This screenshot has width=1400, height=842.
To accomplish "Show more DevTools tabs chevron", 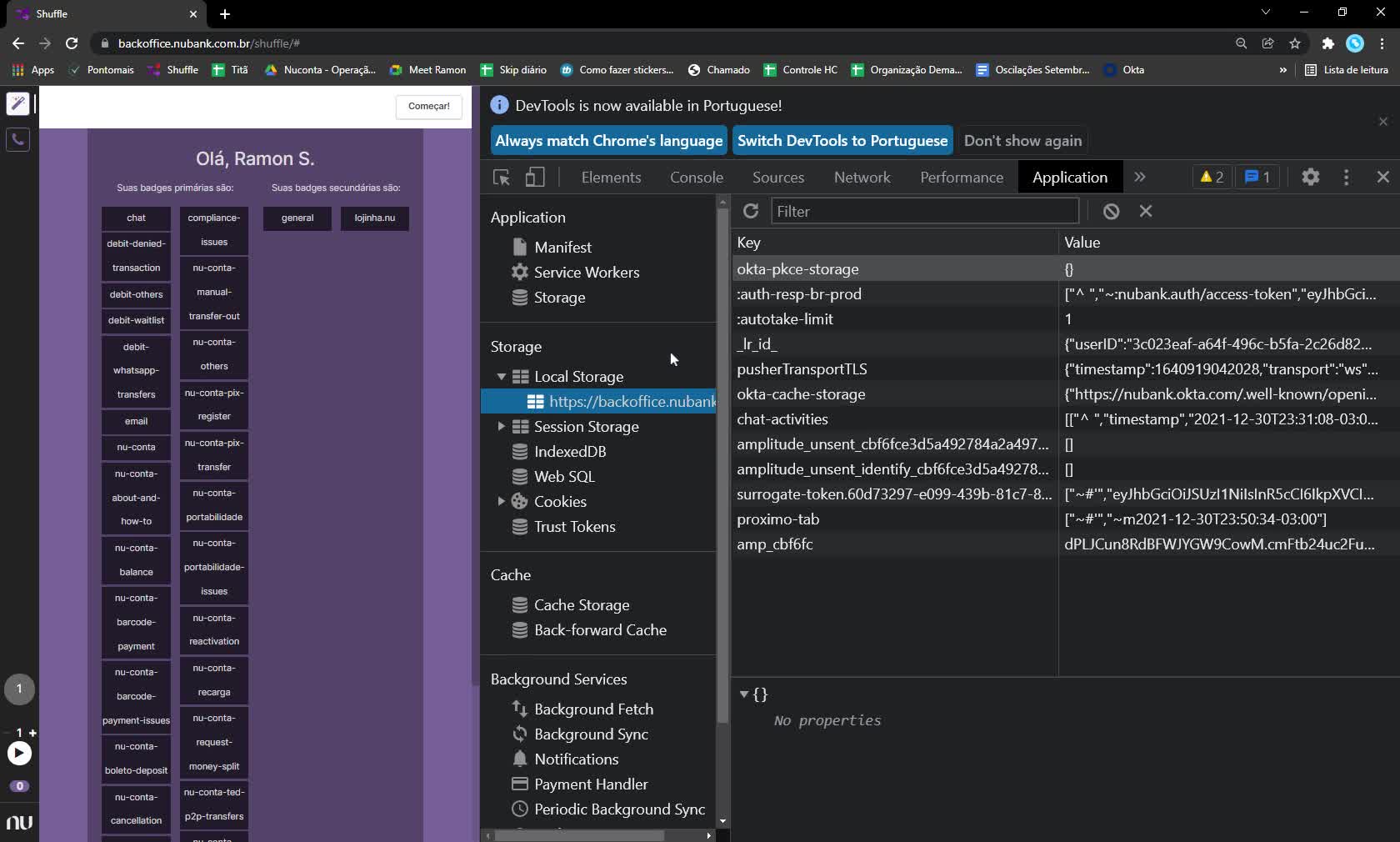I will pyautogui.click(x=1140, y=178).
